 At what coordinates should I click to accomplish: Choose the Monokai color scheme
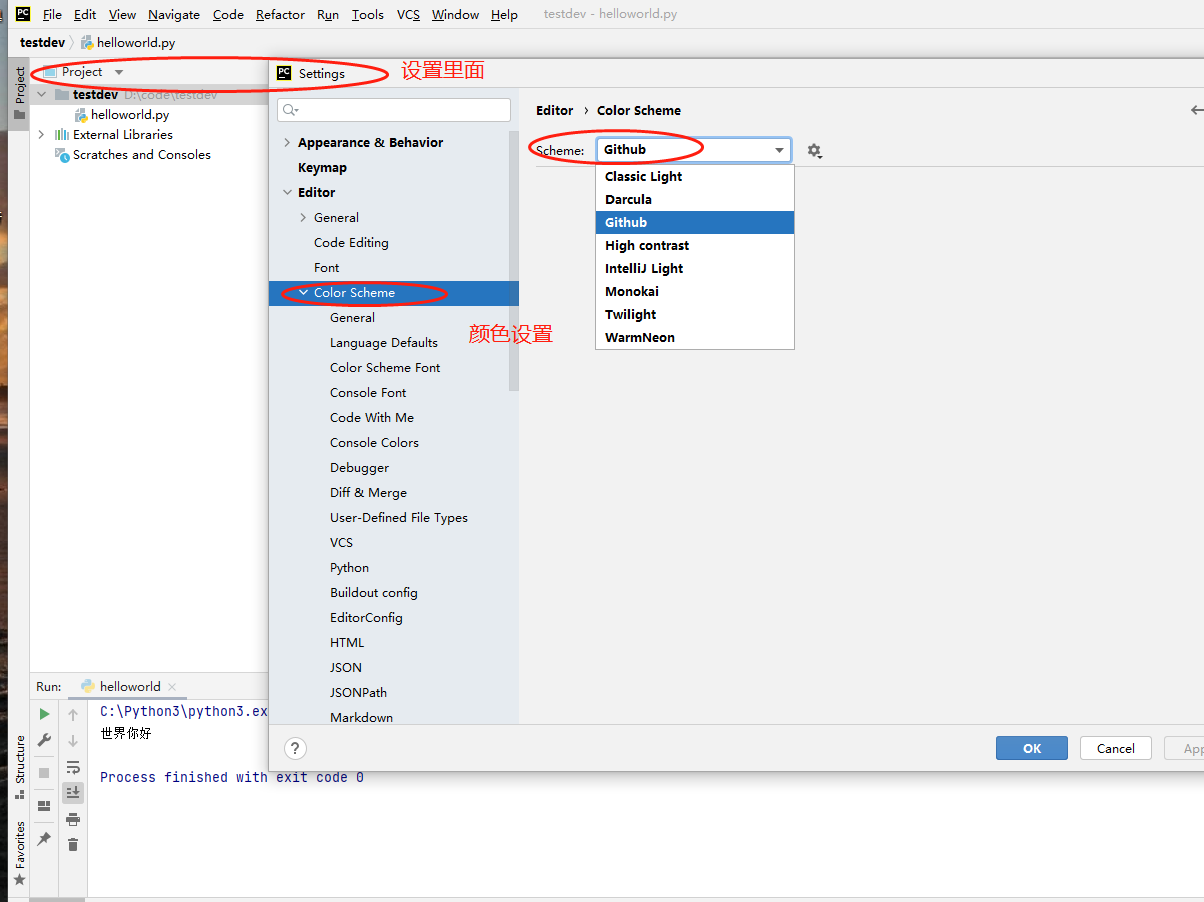[695, 291]
